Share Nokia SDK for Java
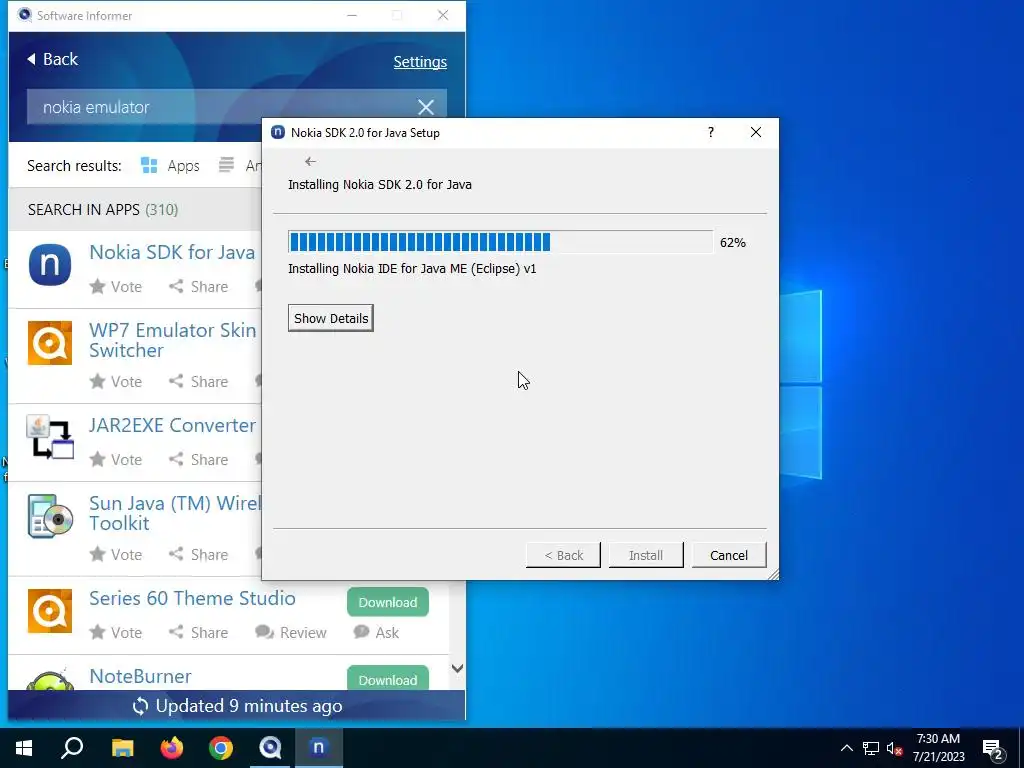The image size is (1024, 768). (x=199, y=287)
